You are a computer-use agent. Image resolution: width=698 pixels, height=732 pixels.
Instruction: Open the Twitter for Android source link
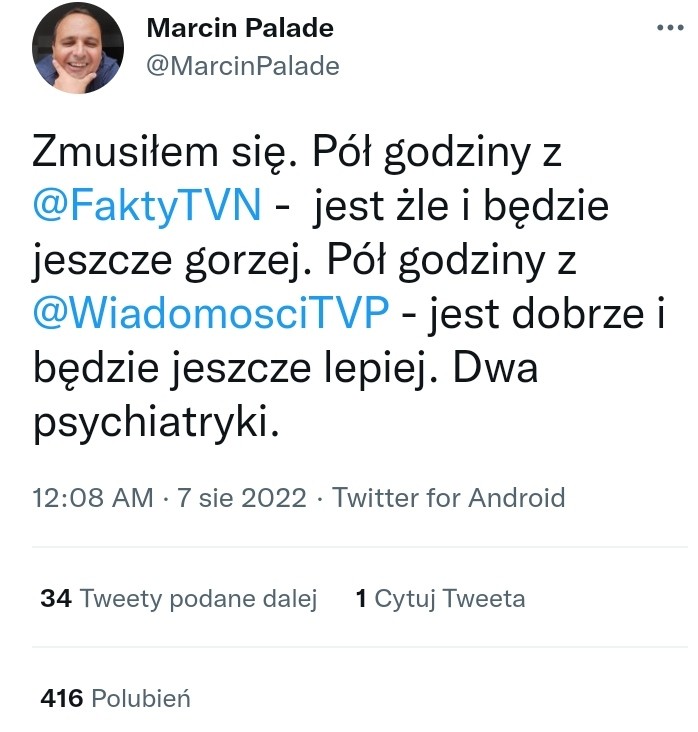(x=449, y=497)
